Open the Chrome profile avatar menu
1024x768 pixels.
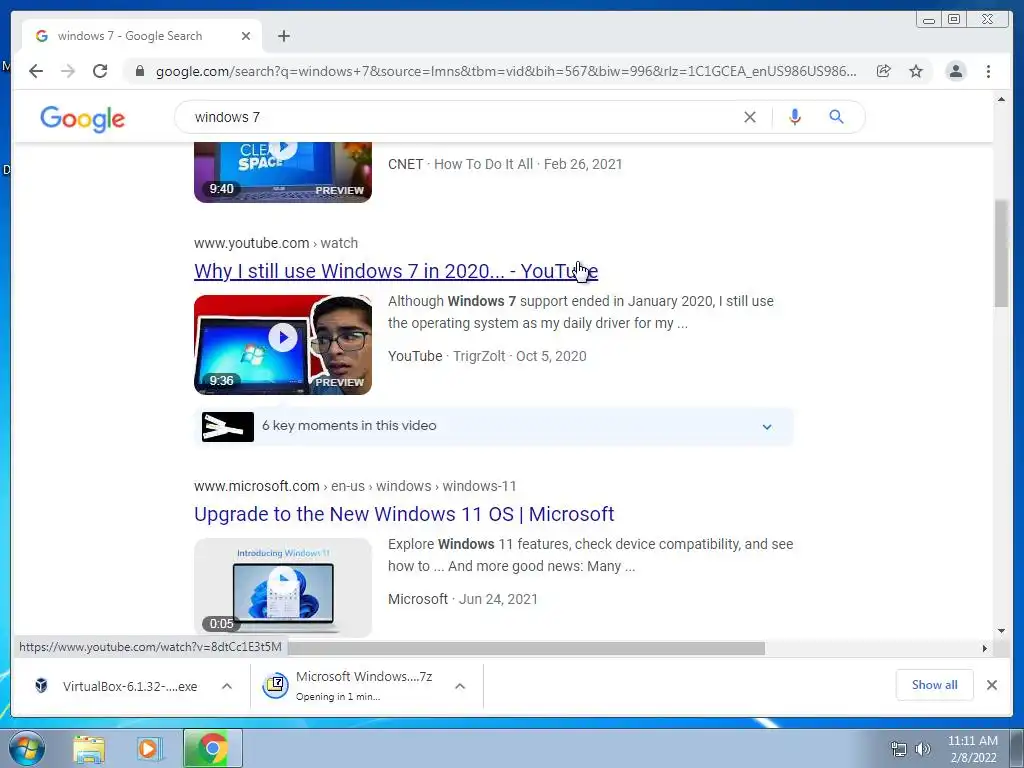[955, 71]
